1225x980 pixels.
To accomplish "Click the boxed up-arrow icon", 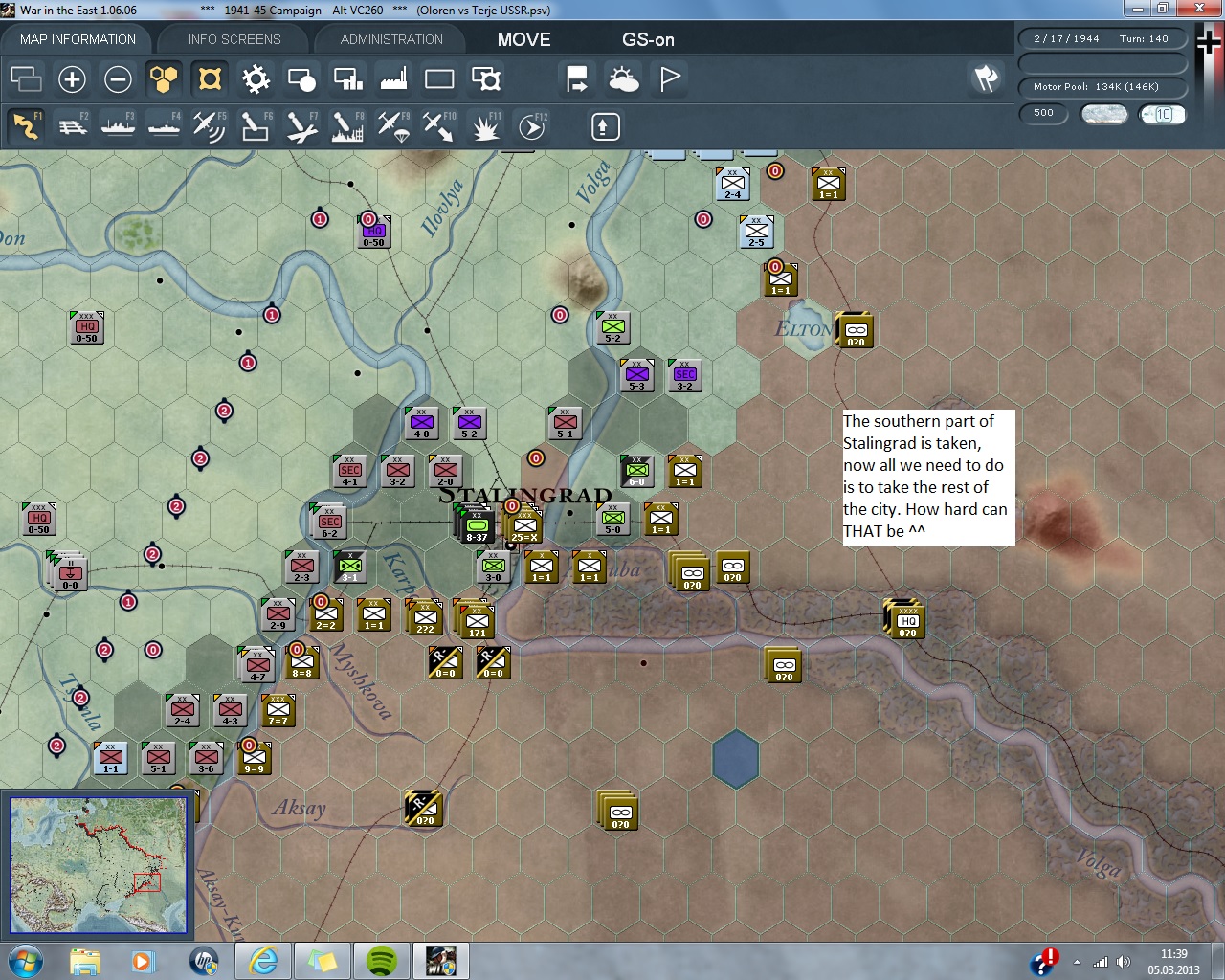I will point(605,126).
